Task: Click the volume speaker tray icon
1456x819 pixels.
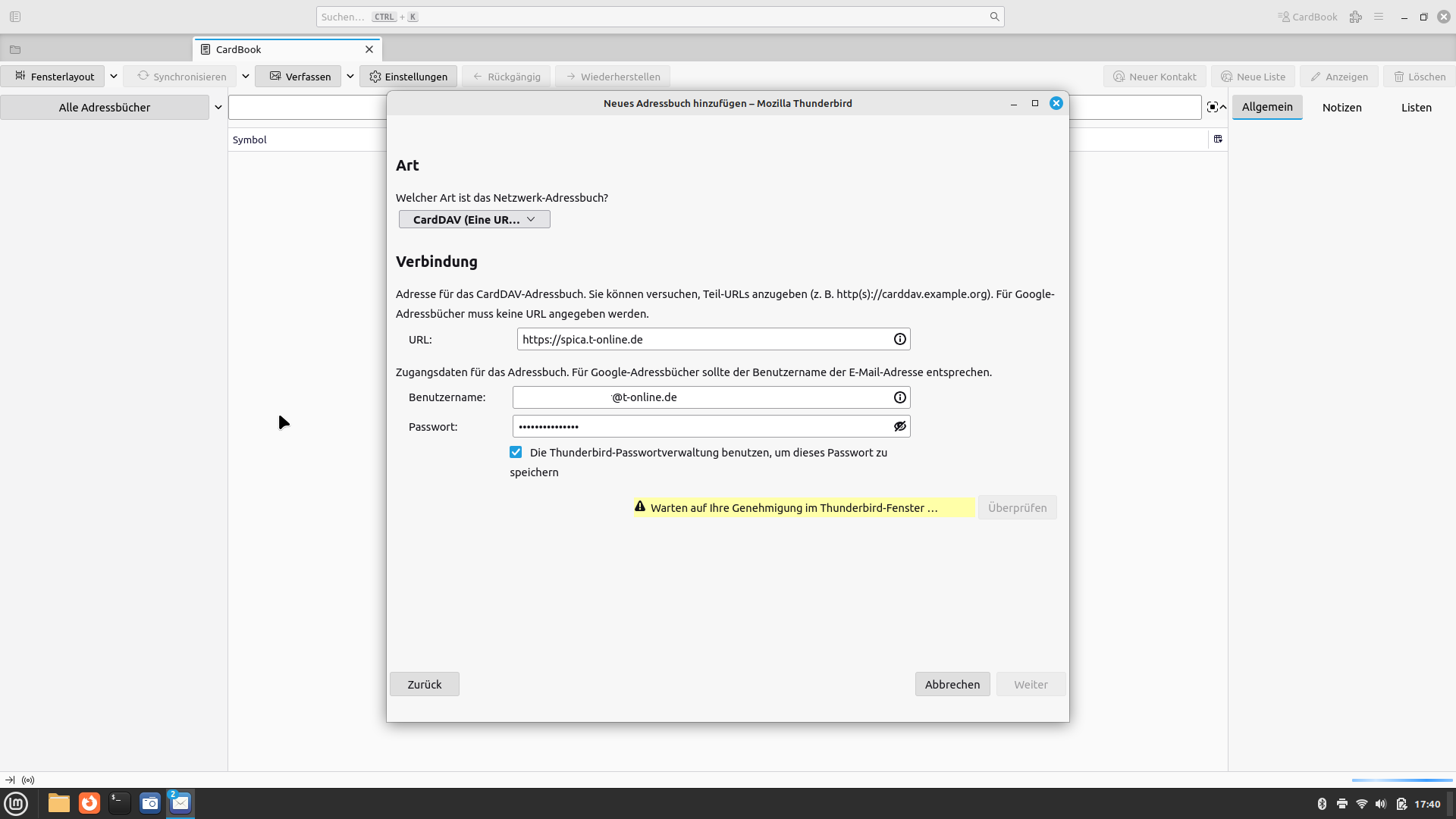Action: [x=1381, y=804]
